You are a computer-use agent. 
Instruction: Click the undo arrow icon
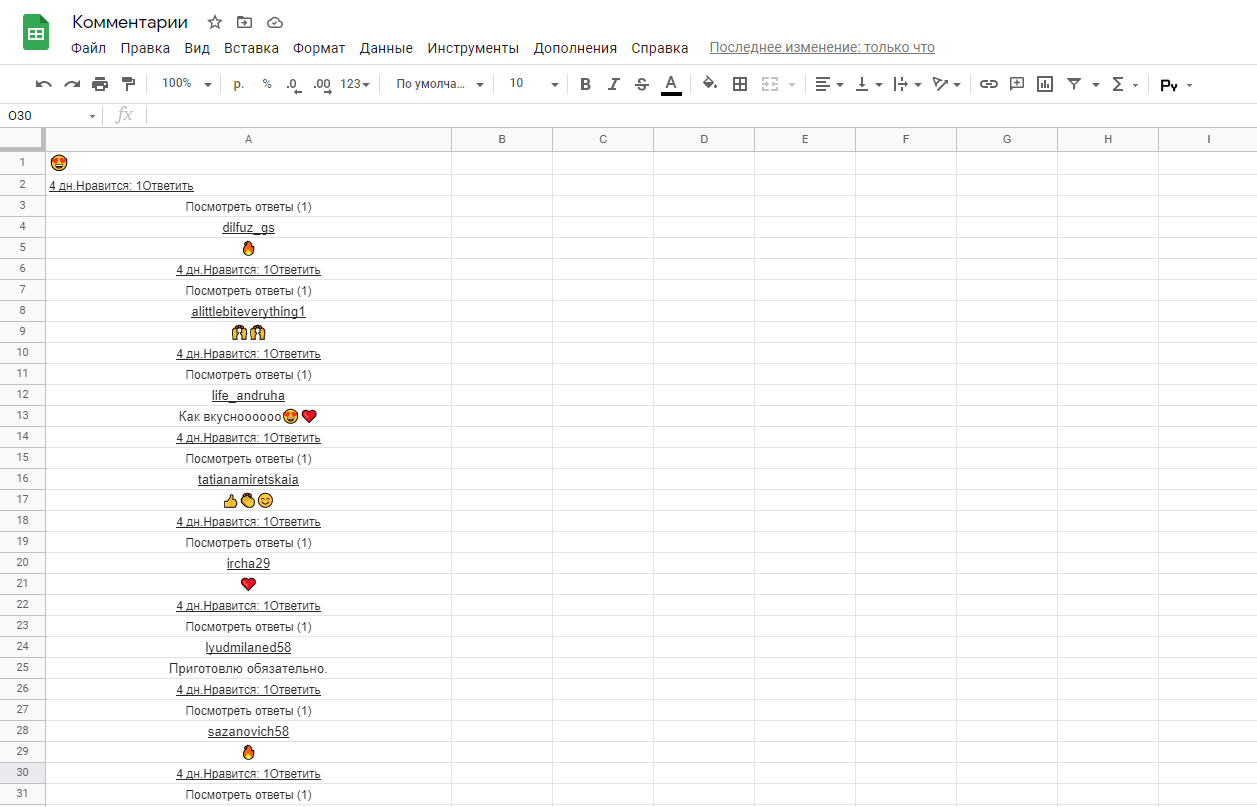[43, 84]
